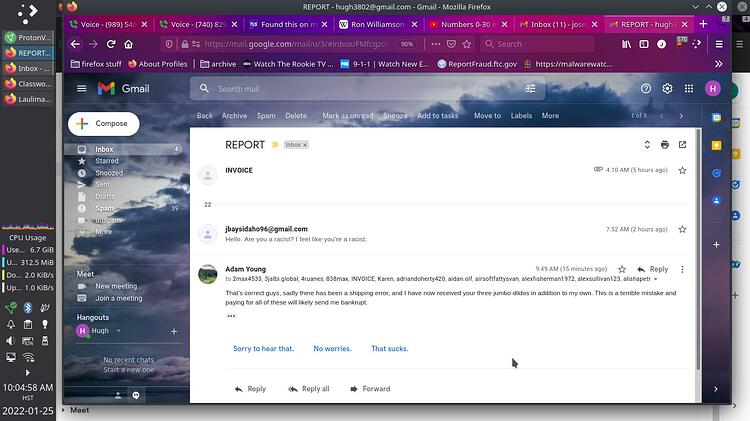Open Gmail settings gear
Viewport: 750px width, 421px height.
(667, 89)
